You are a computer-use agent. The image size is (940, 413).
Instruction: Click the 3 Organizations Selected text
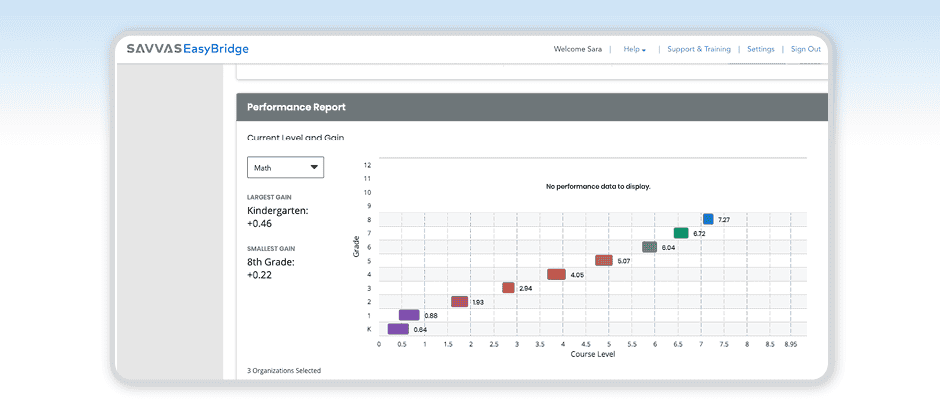click(284, 371)
